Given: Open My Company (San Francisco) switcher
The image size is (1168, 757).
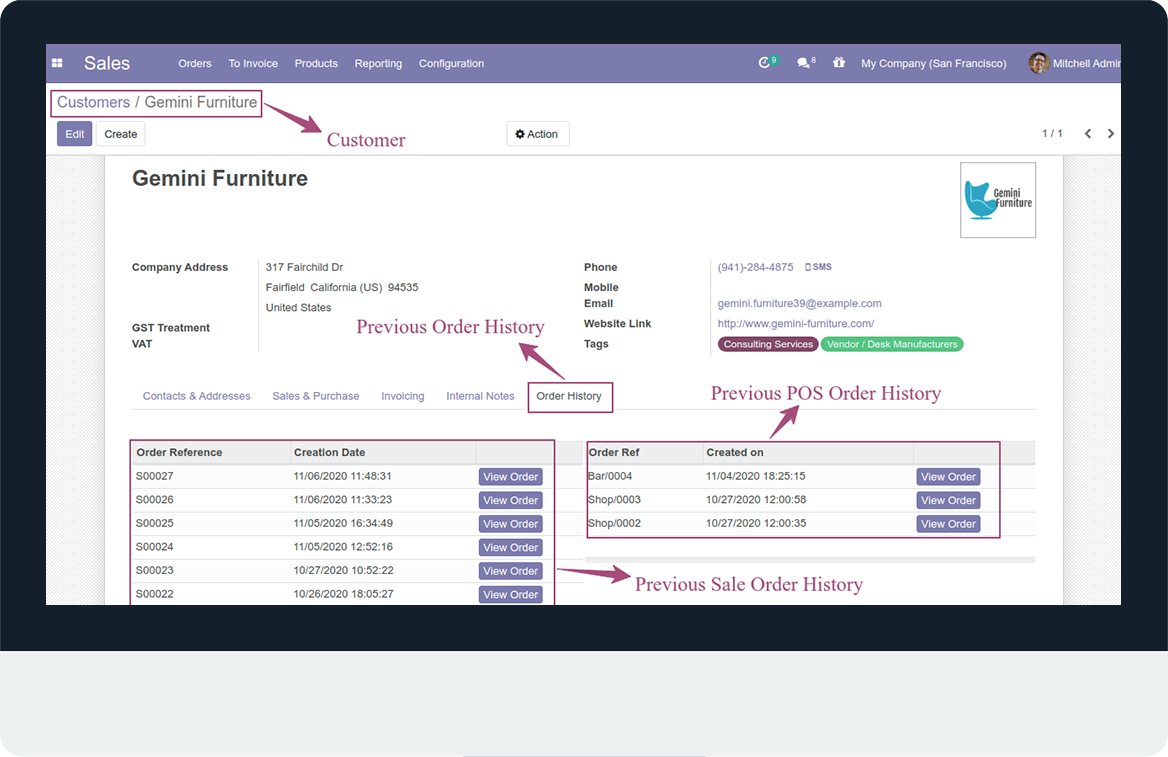Looking at the screenshot, I should tap(933, 63).
